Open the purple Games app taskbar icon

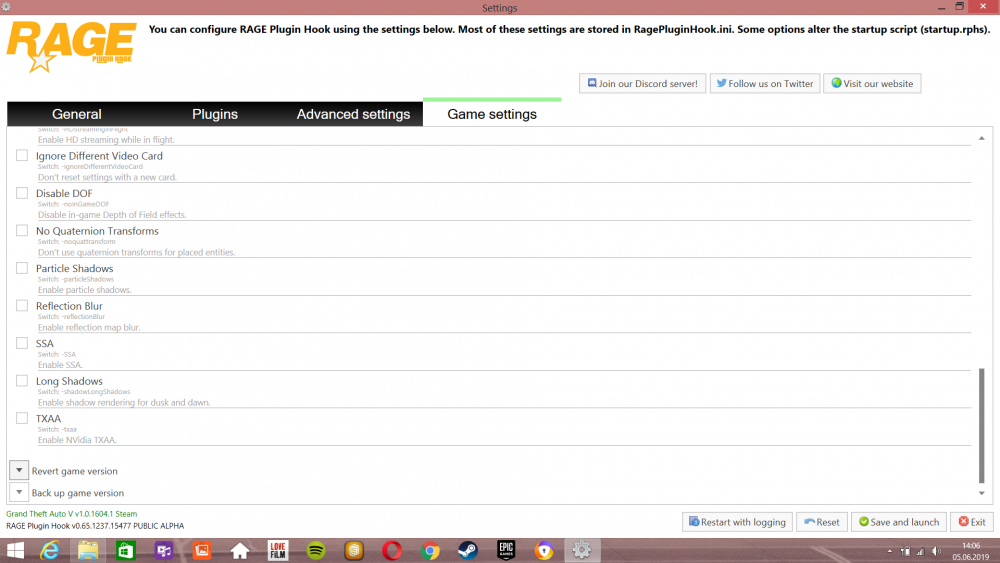(164, 550)
